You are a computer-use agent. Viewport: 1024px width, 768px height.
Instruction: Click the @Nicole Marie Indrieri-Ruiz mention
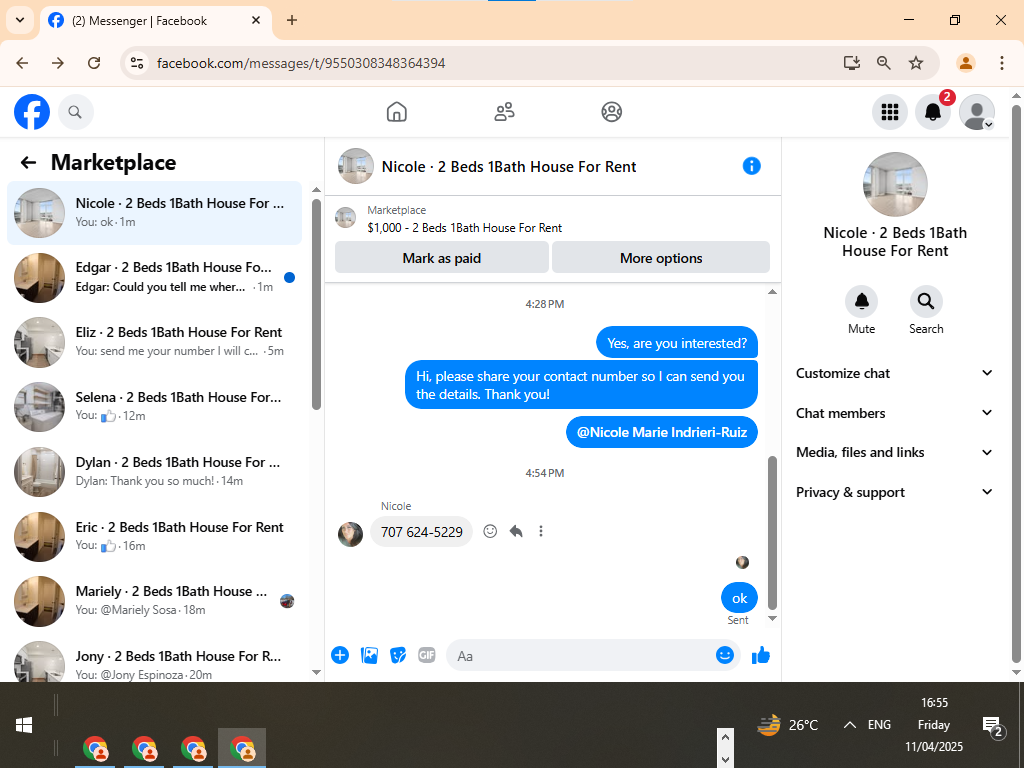[x=662, y=432]
